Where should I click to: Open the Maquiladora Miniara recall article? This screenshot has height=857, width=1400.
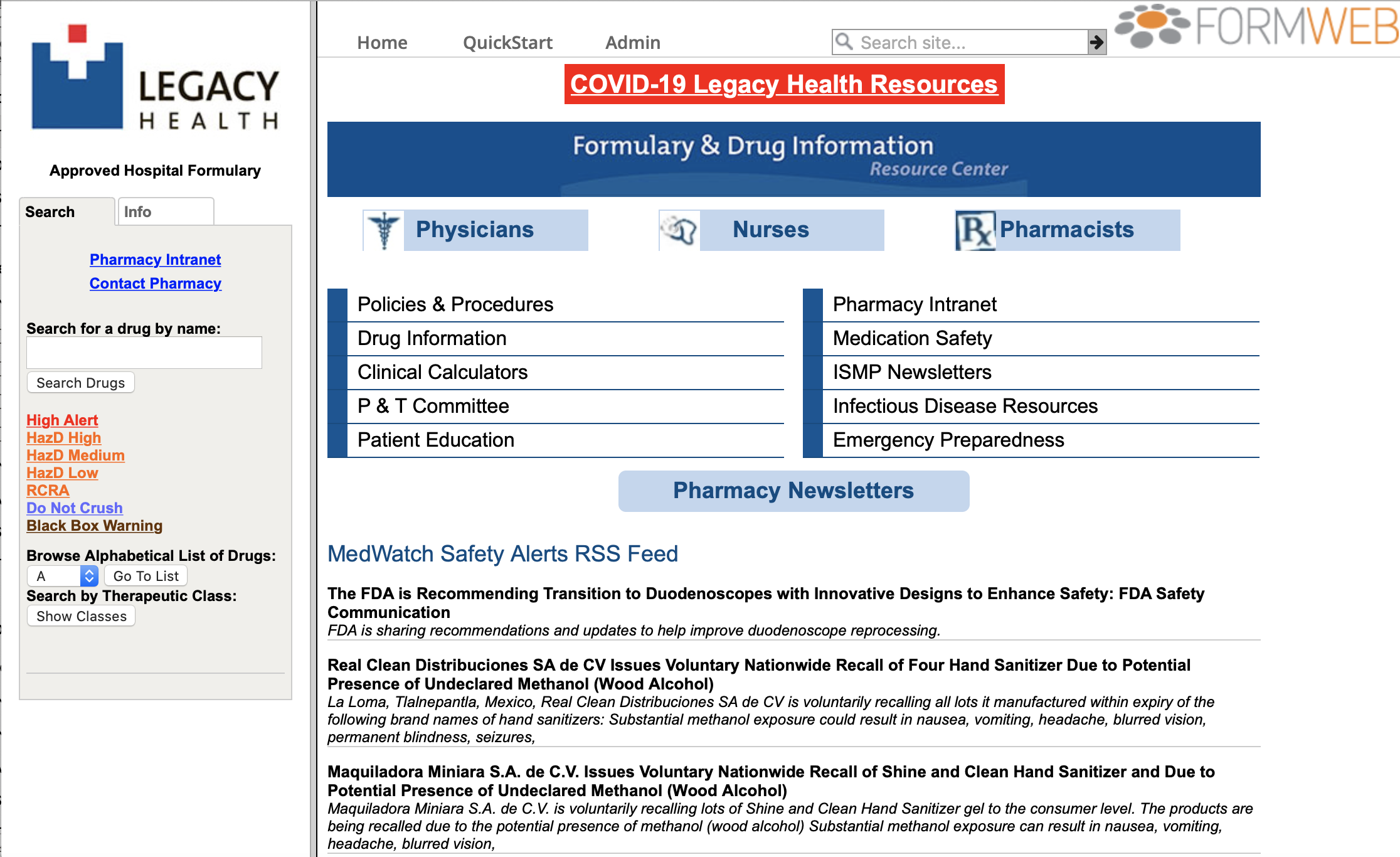tap(771, 781)
